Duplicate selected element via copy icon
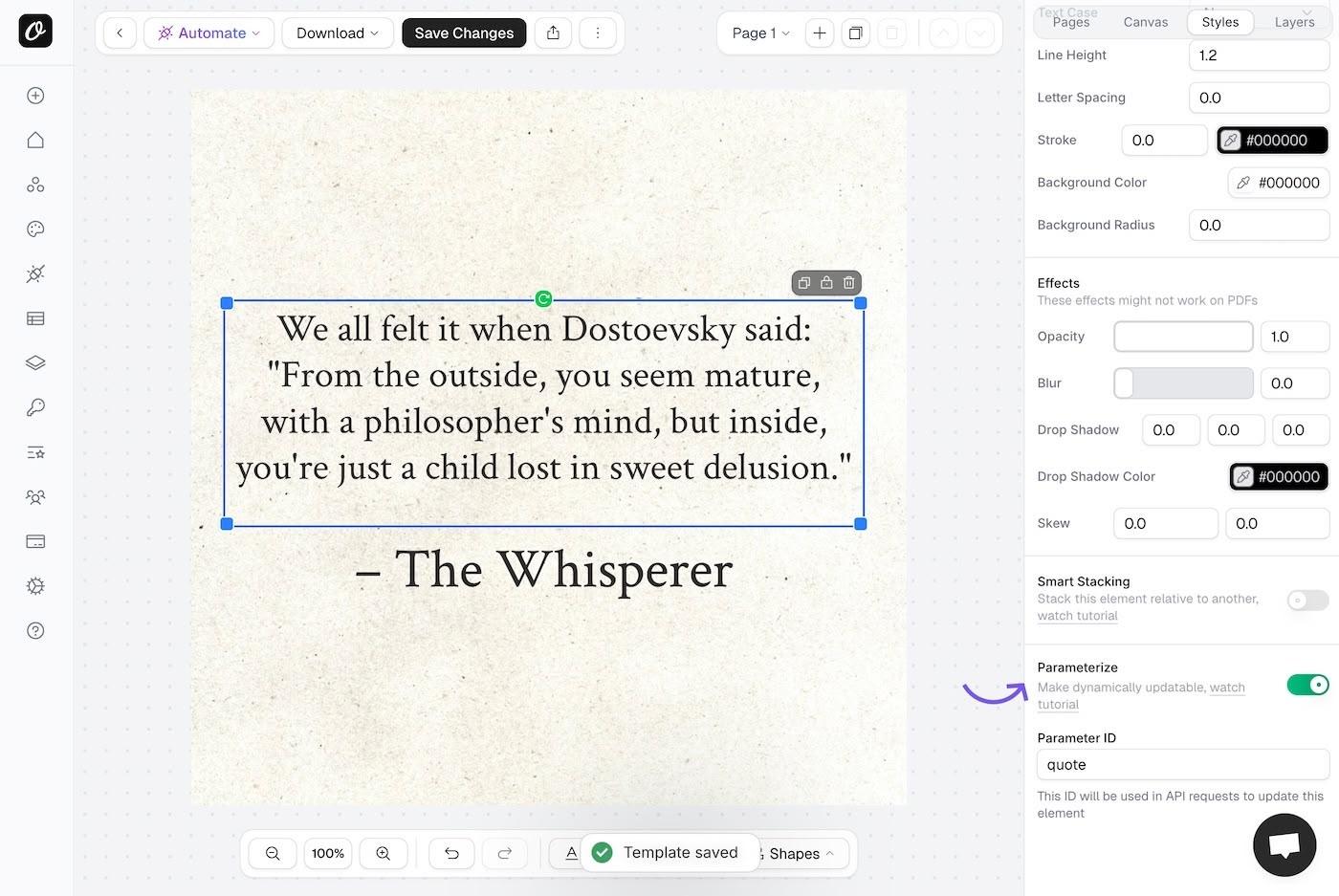This screenshot has height=896, width=1339. (804, 283)
